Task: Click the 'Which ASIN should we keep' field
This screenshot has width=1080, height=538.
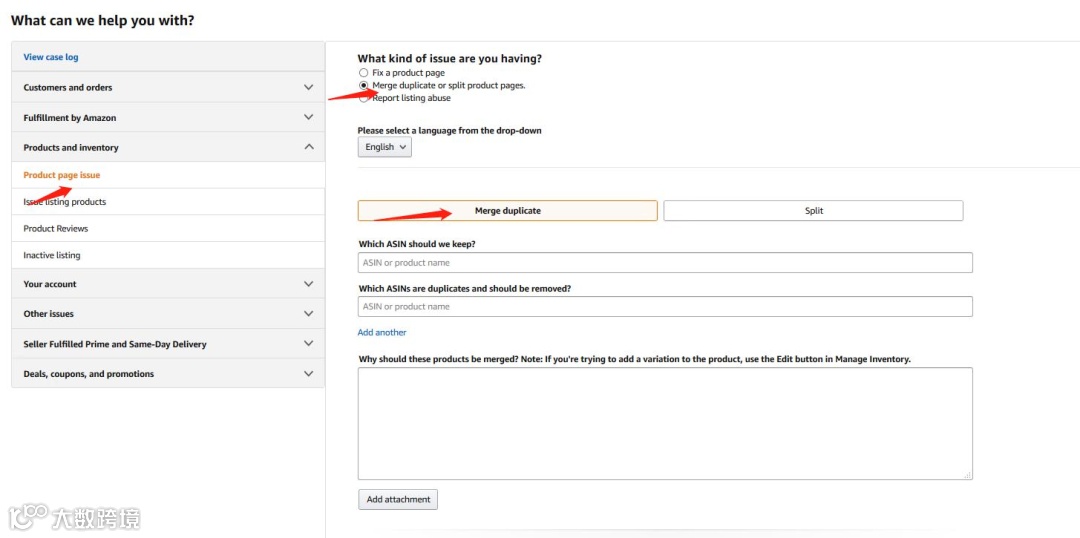Action: [665, 263]
